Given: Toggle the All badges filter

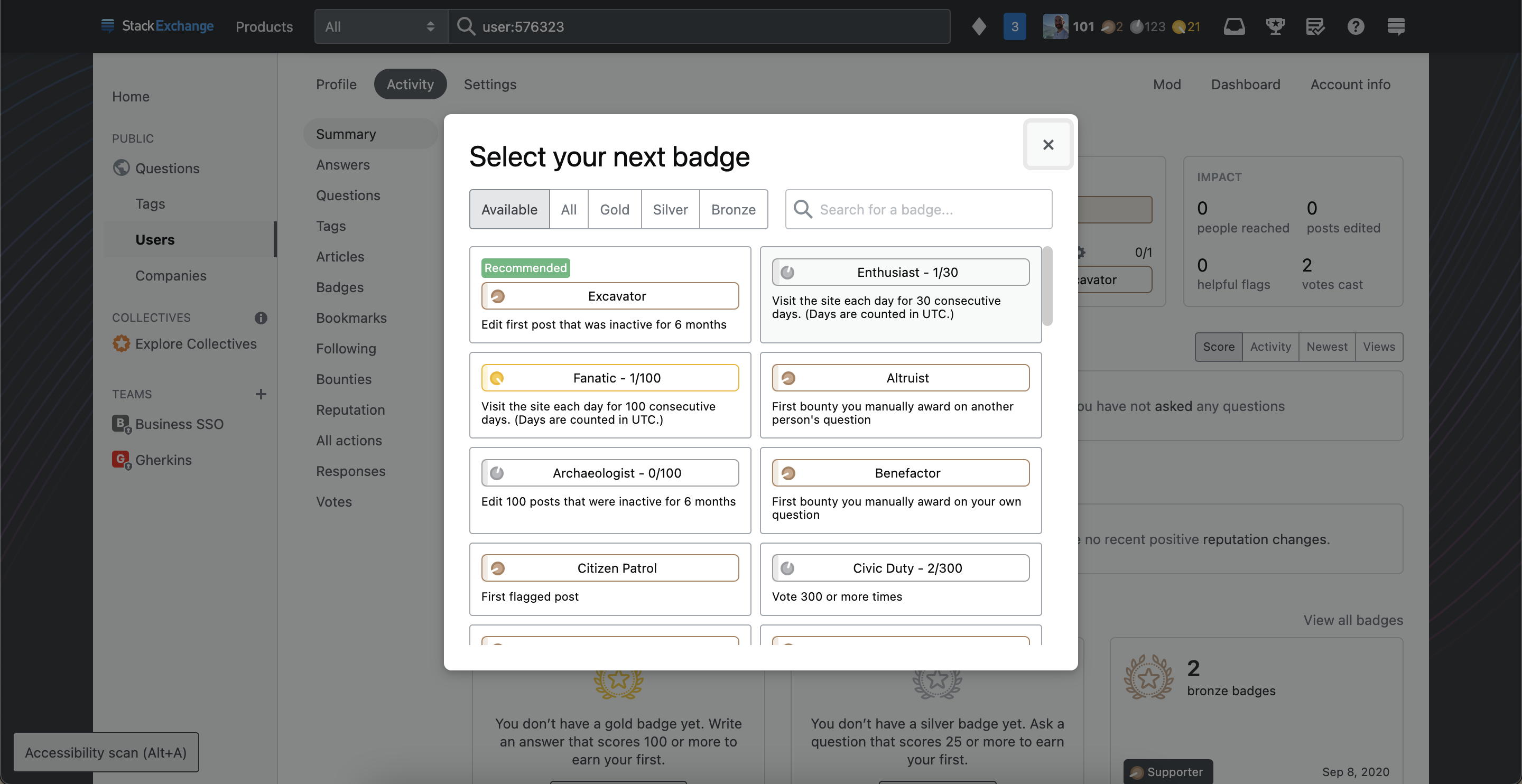Looking at the screenshot, I should [x=568, y=208].
